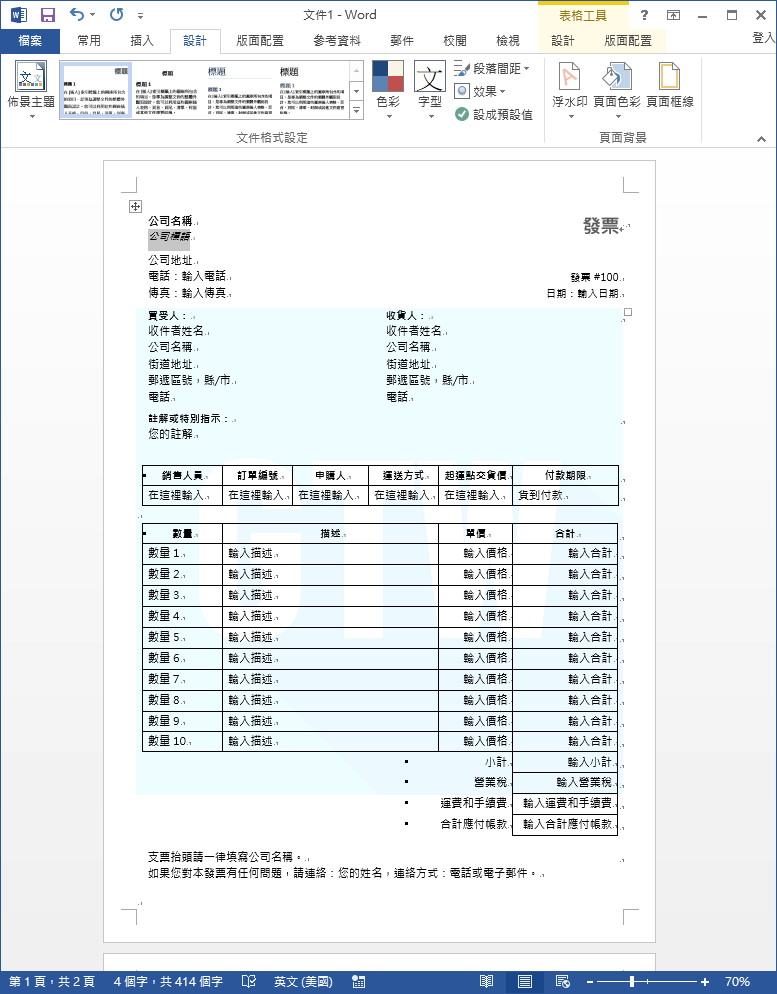Open 段落間距 paragraph spacing dropdown
Image resolution: width=777 pixels, height=994 pixels.
tap(492, 68)
